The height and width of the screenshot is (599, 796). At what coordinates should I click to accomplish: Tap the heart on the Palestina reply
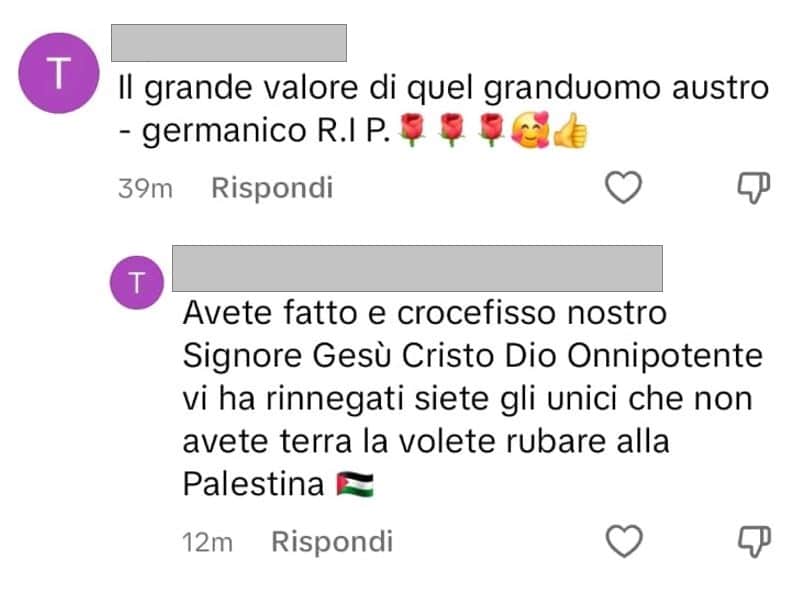[624, 541]
